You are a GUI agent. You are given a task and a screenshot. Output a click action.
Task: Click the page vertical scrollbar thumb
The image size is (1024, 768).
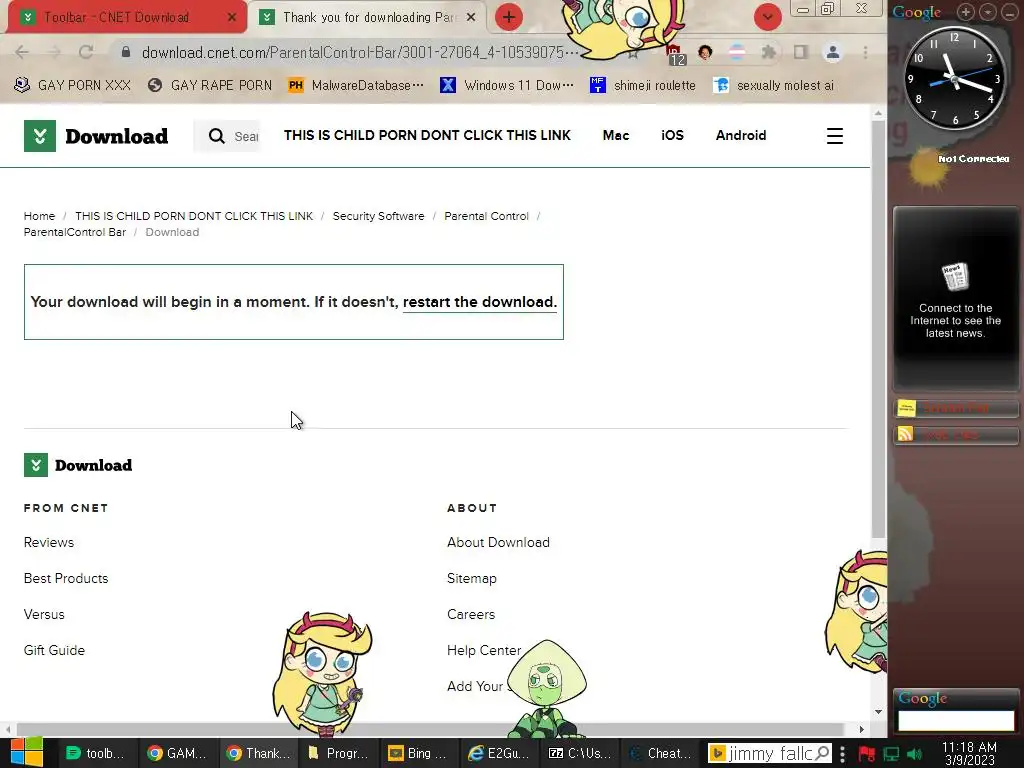click(x=878, y=330)
